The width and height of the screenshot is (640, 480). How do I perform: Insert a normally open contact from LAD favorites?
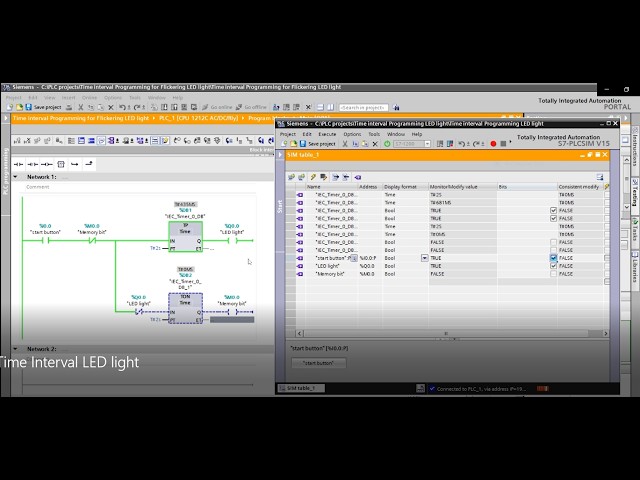pos(19,164)
